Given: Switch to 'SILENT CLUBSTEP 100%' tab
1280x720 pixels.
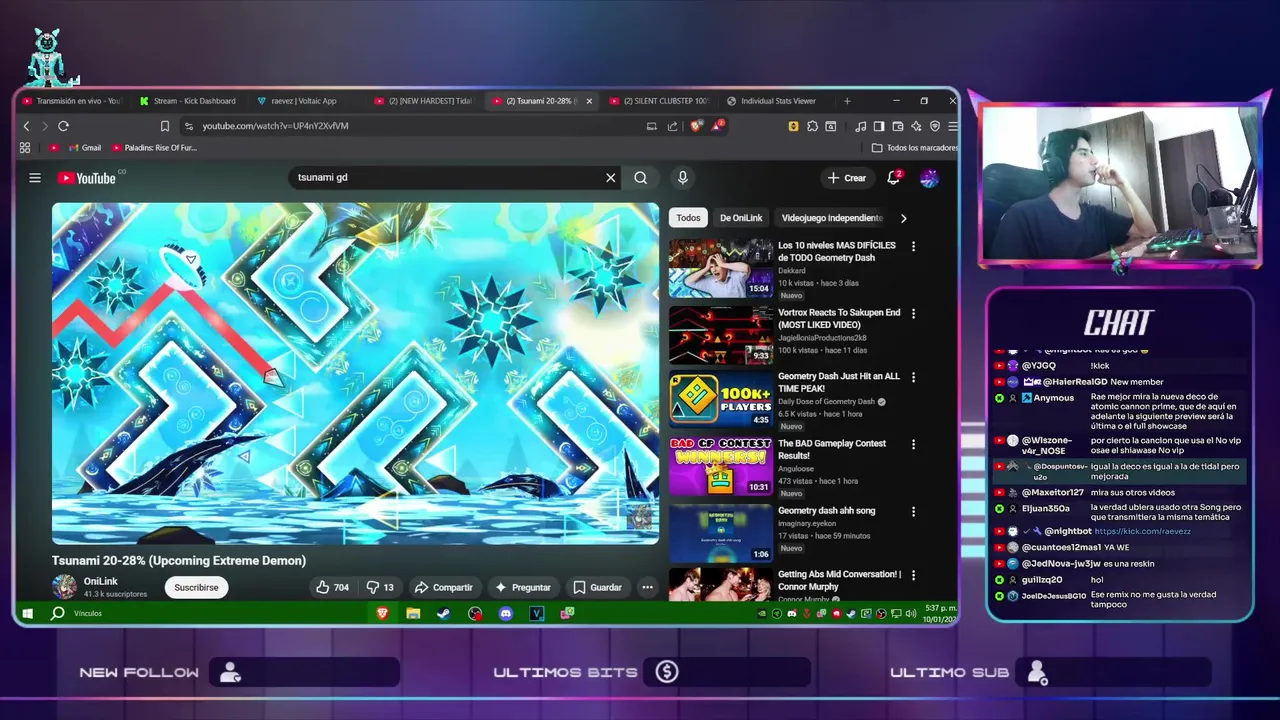Looking at the screenshot, I should 658,101.
